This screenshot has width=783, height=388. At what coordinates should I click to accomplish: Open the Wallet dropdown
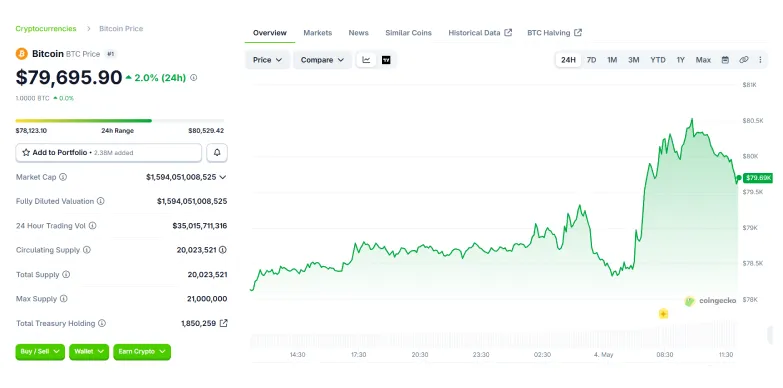(x=89, y=352)
